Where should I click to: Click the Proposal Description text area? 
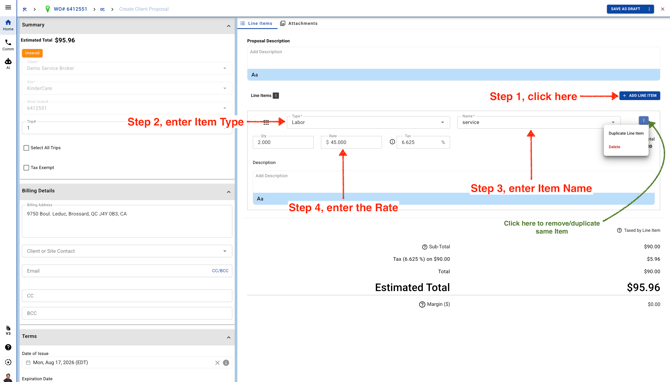click(453, 58)
